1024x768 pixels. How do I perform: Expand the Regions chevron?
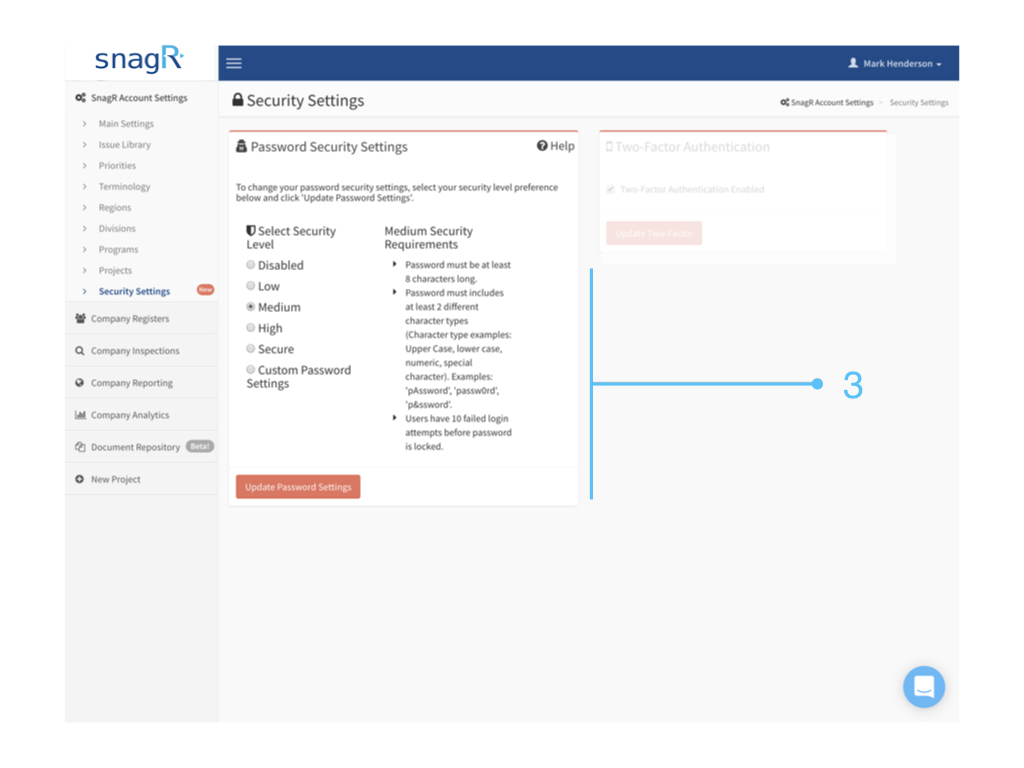coord(84,207)
